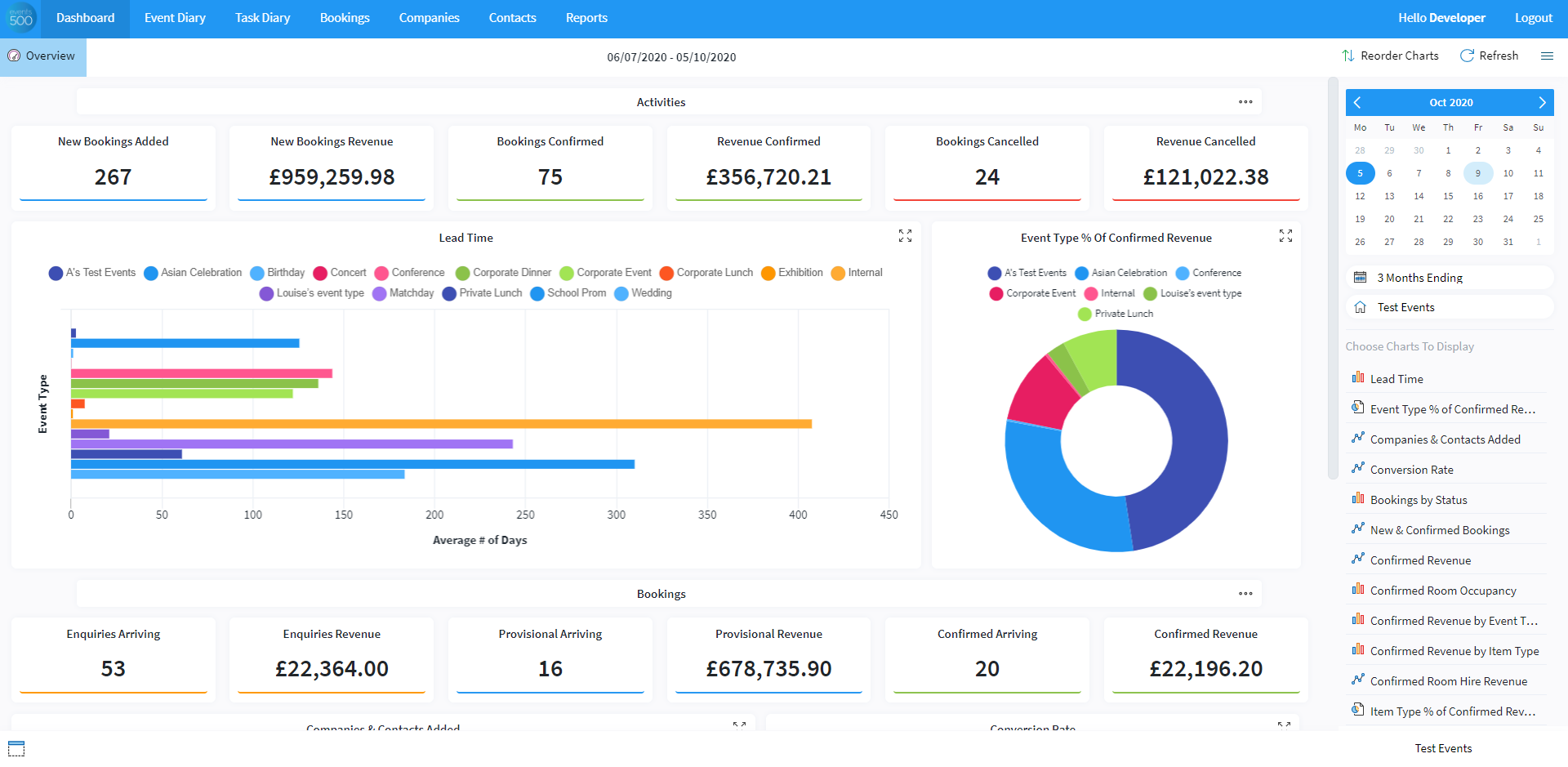Click the Item Type % pie chart icon
Image resolution: width=1568 pixels, height=767 pixels.
coord(1358,710)
